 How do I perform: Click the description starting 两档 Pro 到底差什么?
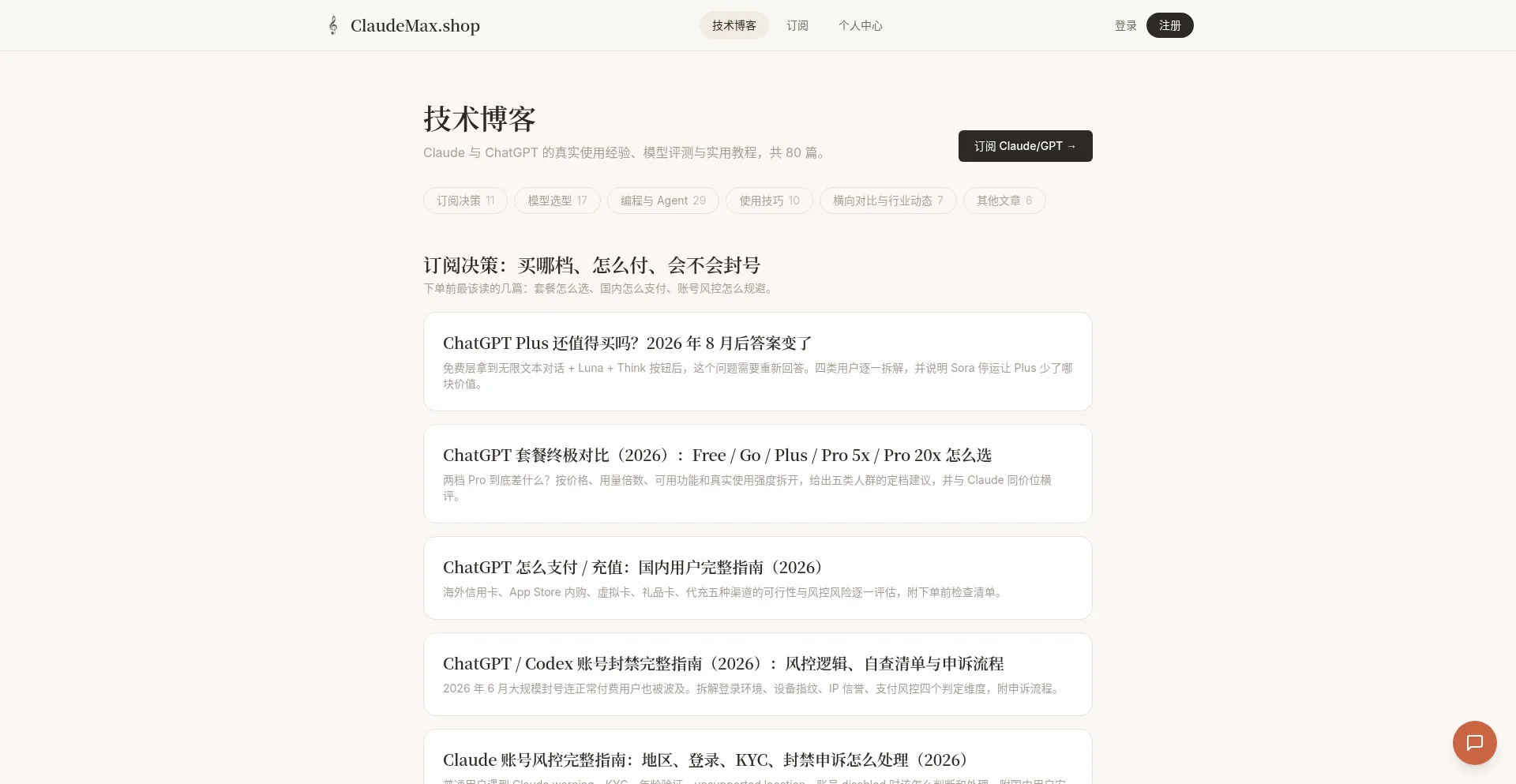pyautogui.click(x=747, y=488)
